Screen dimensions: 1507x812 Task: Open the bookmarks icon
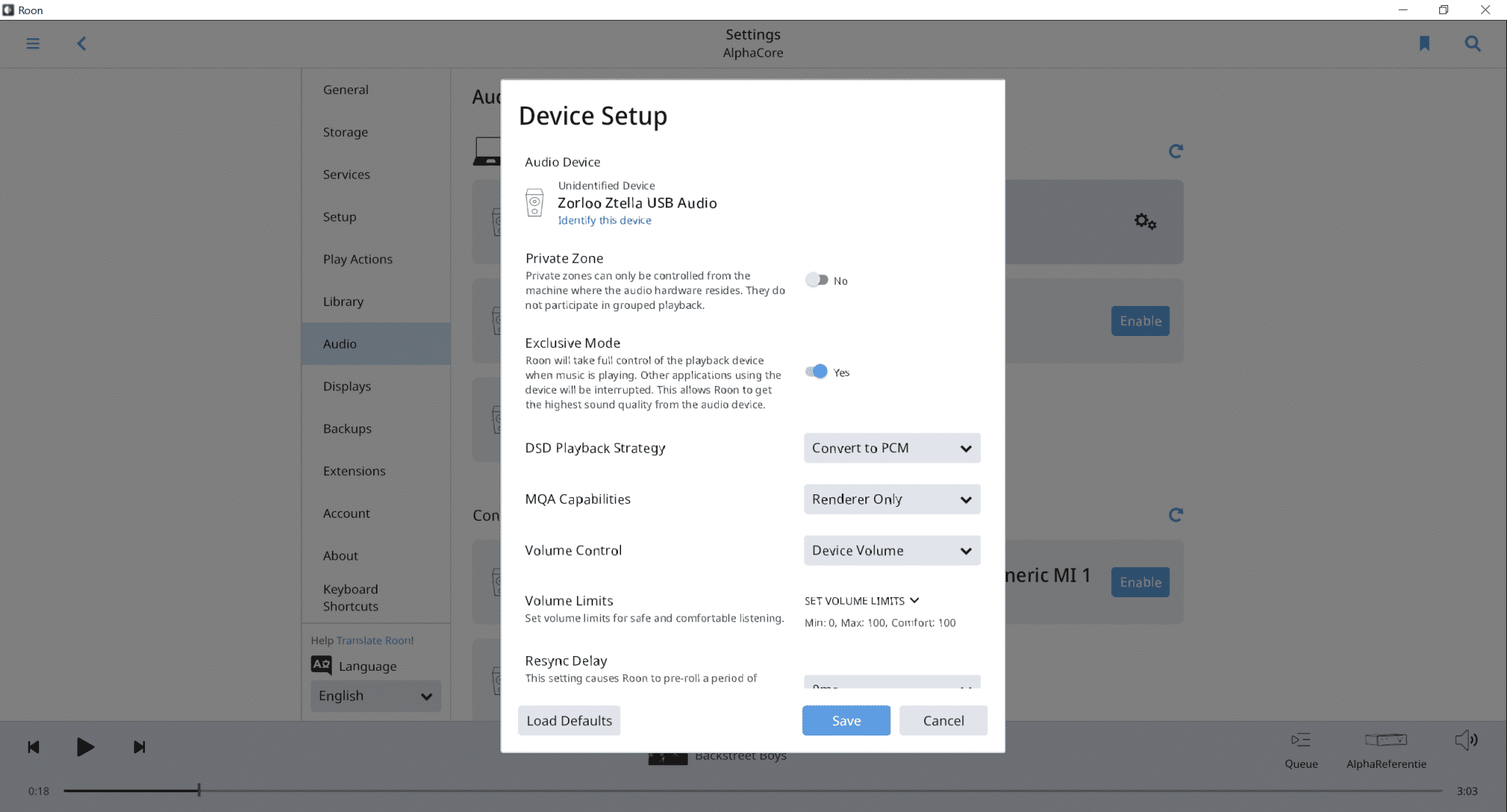(1425, 43)
